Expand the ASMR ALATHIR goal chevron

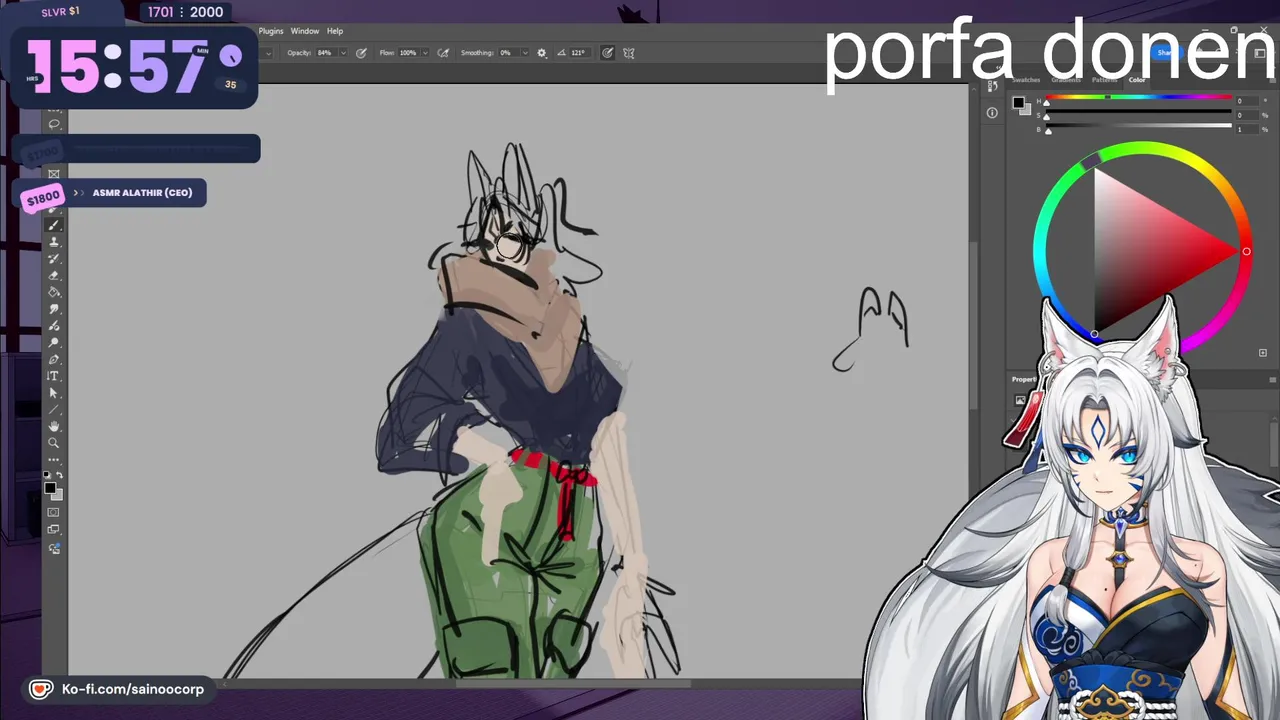(x=77, y=193)
